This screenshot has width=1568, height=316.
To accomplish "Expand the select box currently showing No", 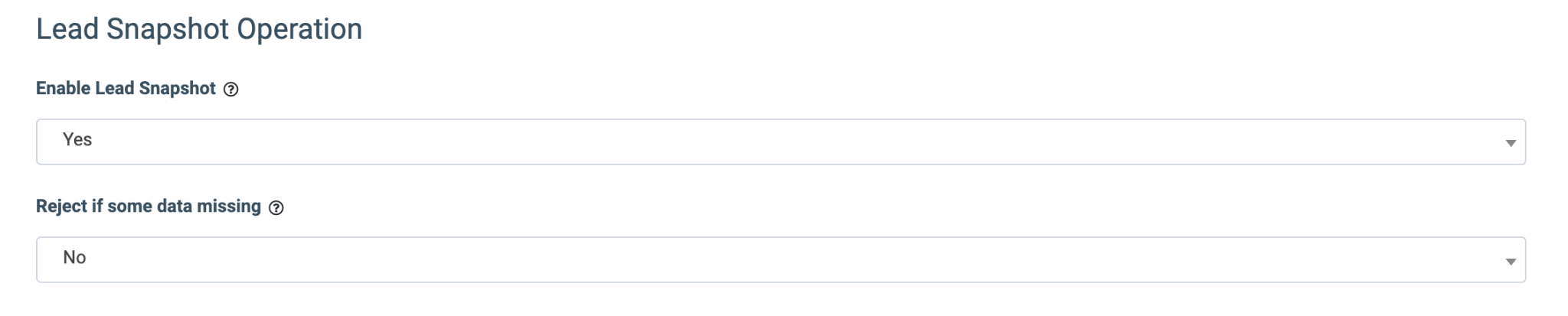I will pyautogui.click(x=780, y=259).
